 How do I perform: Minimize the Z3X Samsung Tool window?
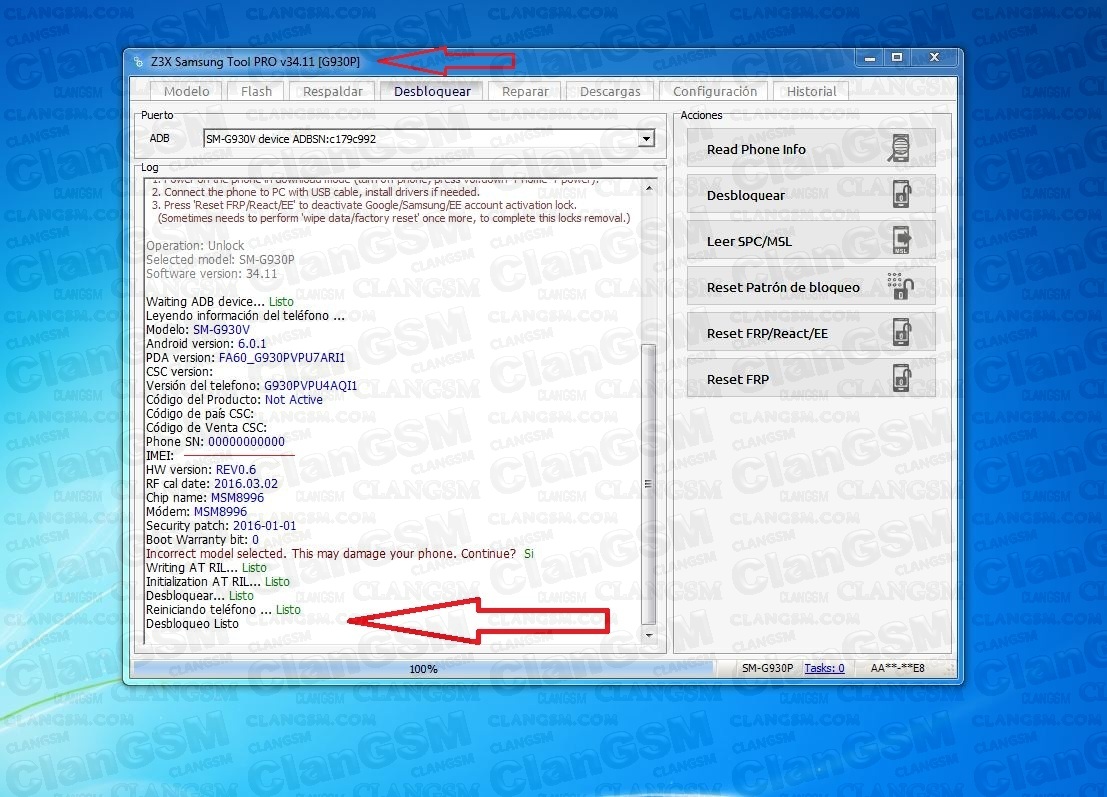click(x=870, y=58)
